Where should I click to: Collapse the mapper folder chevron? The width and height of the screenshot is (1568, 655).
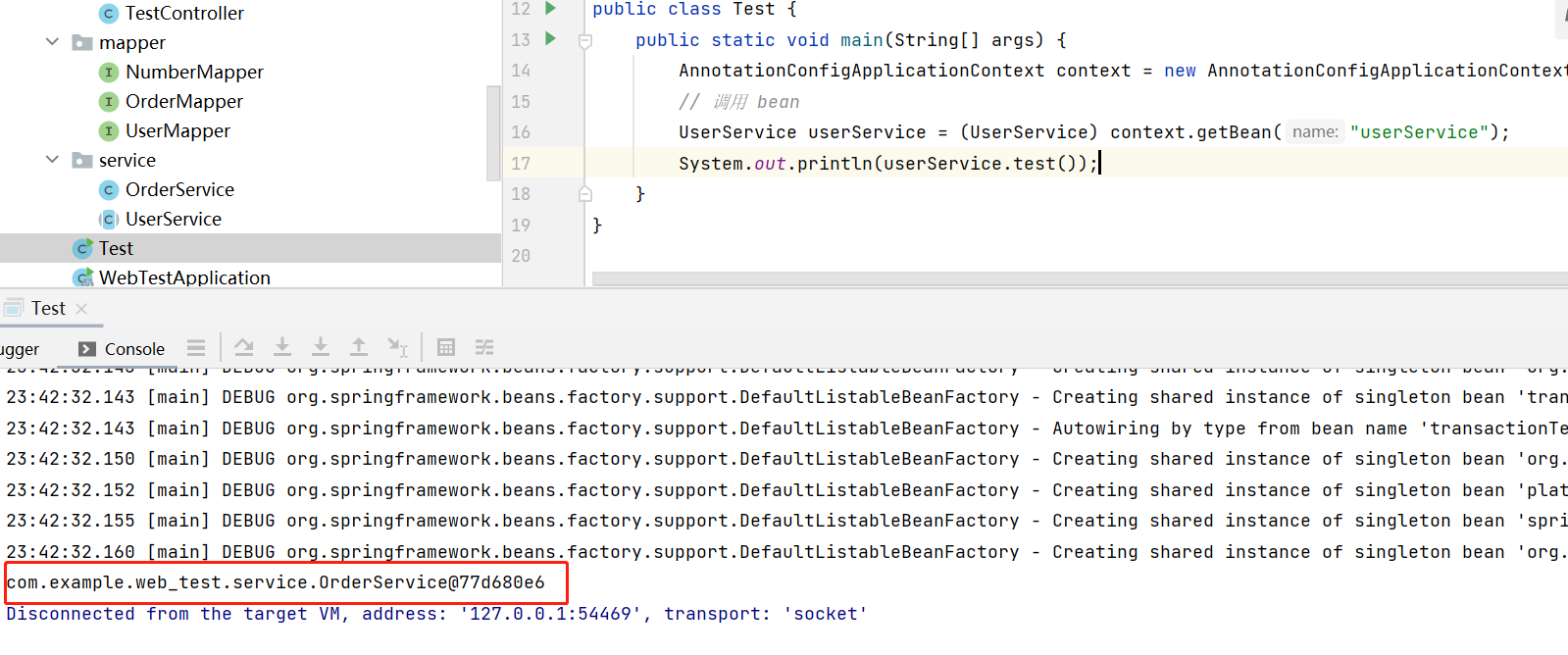click(x=53, y=42)
